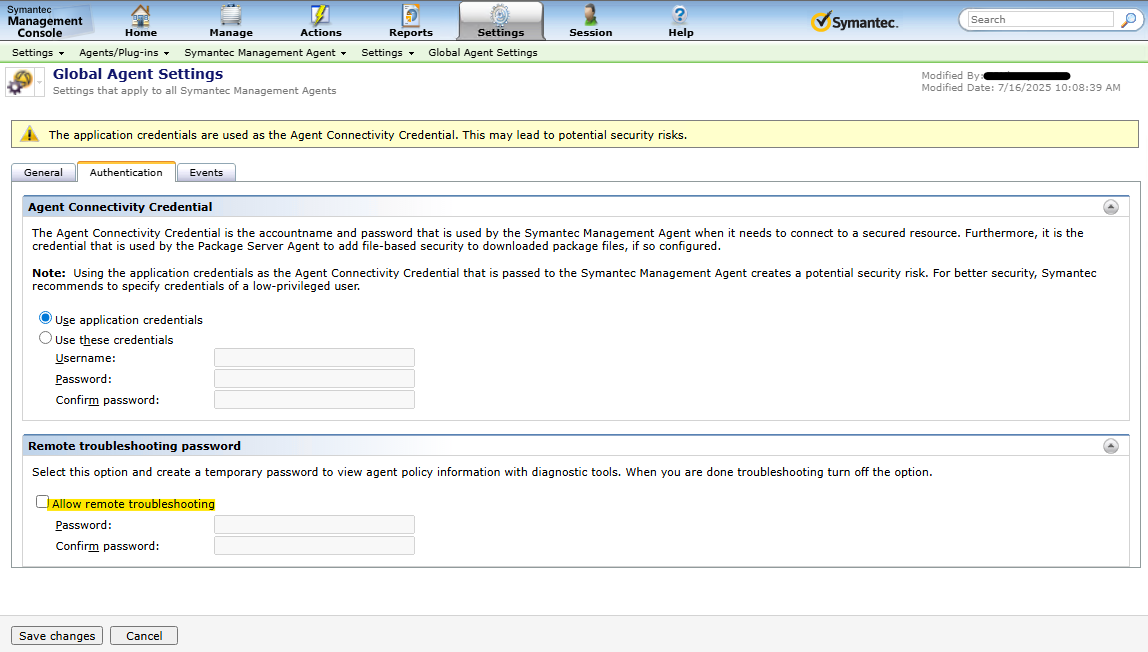This screenshot has height=652, width=1148.
Task: Click the security risk warning message text
Action: pyautogui.click(x=368, y=135)
